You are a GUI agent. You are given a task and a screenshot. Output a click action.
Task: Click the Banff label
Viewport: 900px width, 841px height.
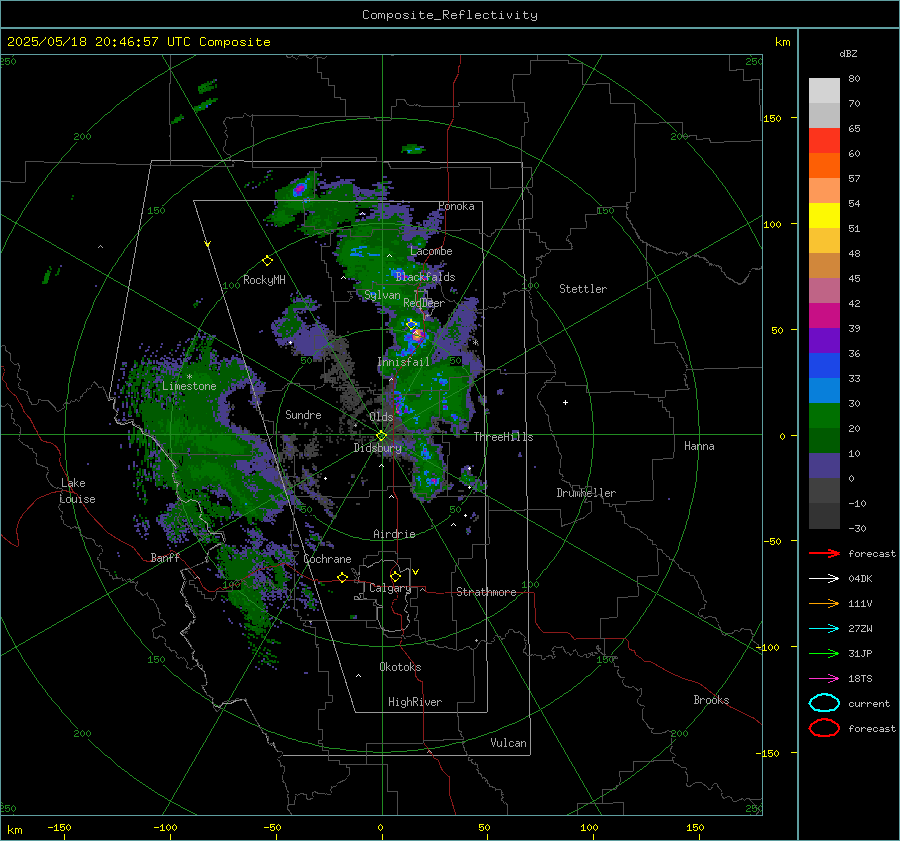point(165,557)
